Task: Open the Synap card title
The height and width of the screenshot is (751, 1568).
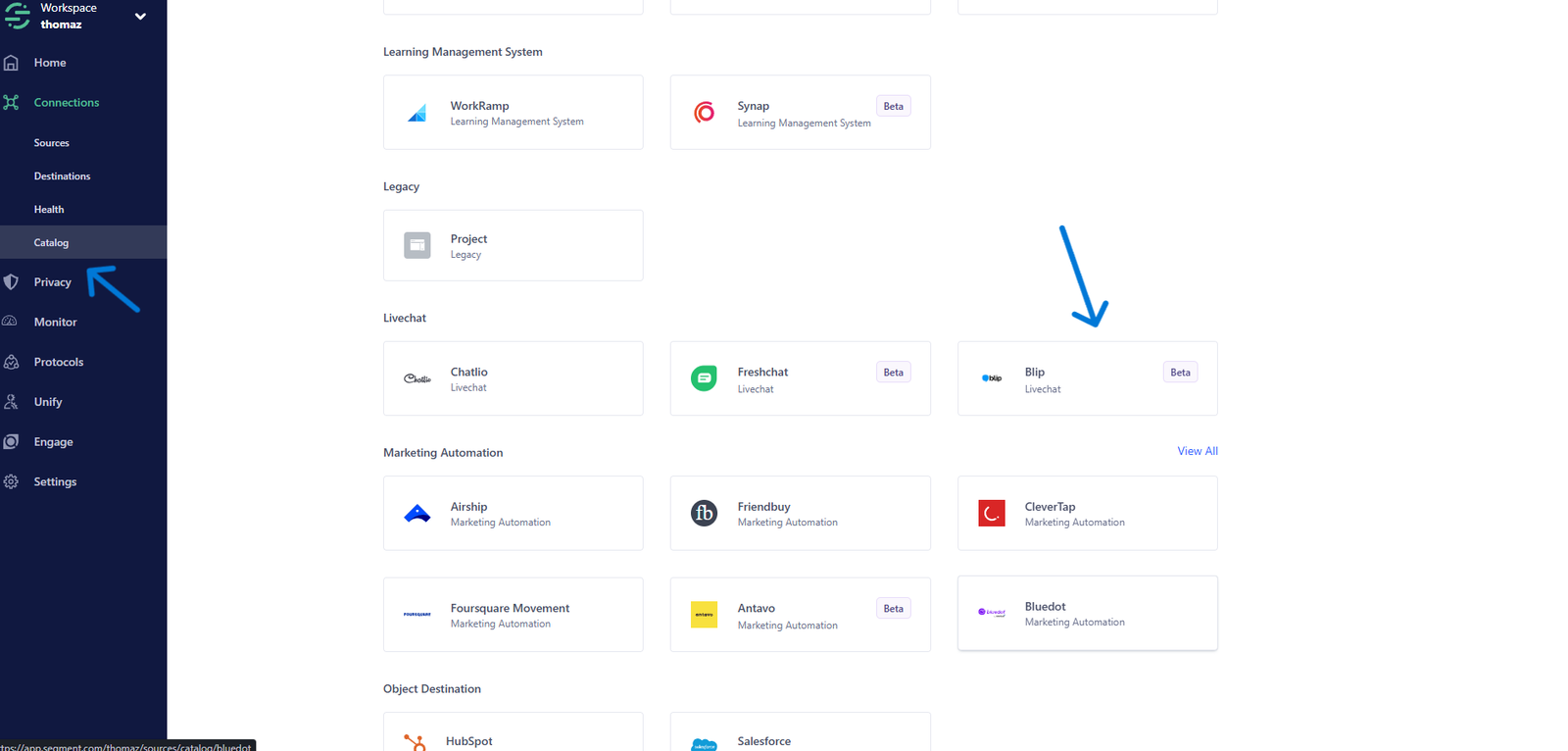Action: click(754, 106)
